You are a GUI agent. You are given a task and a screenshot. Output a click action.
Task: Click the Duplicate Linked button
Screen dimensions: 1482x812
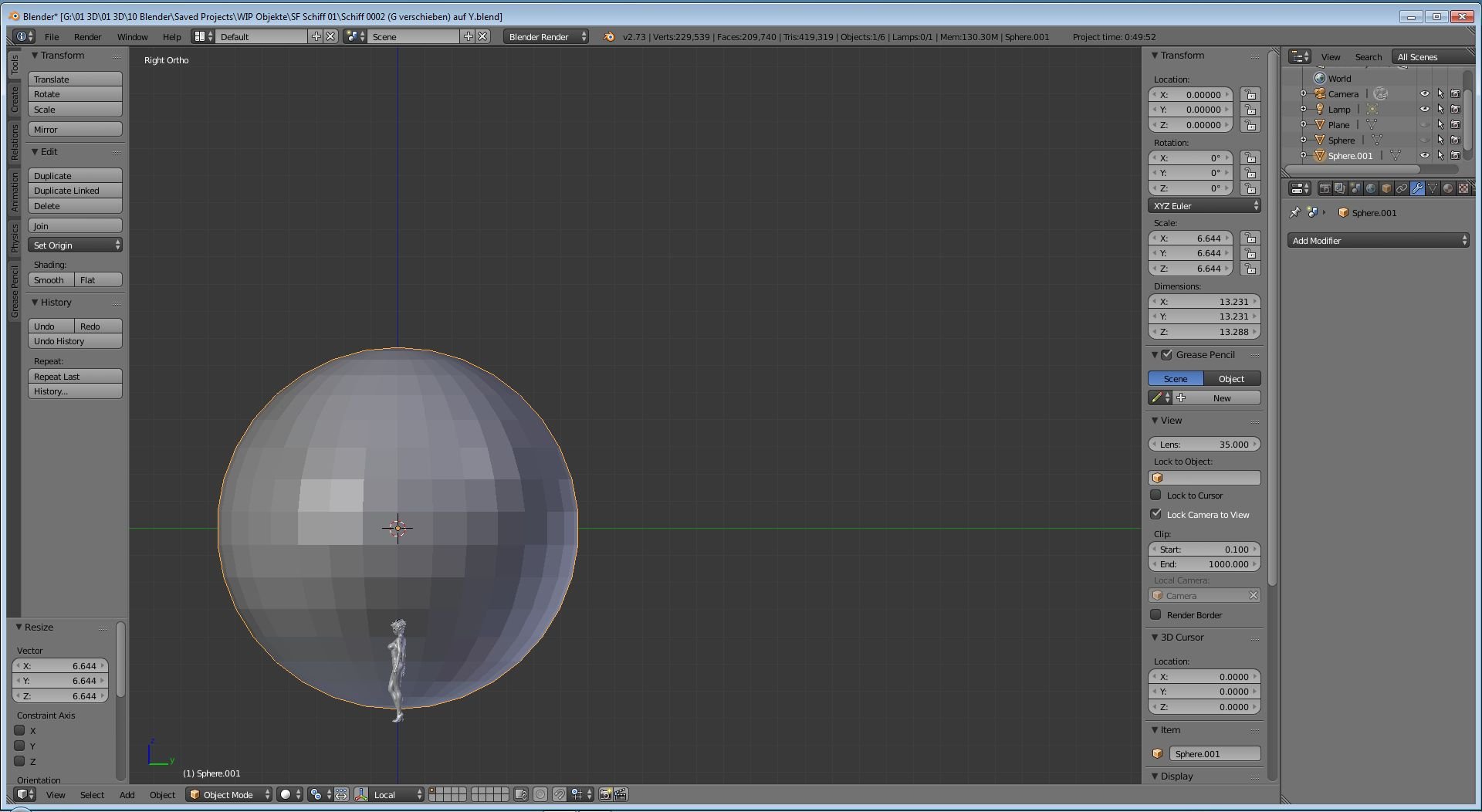pos(75,191)
